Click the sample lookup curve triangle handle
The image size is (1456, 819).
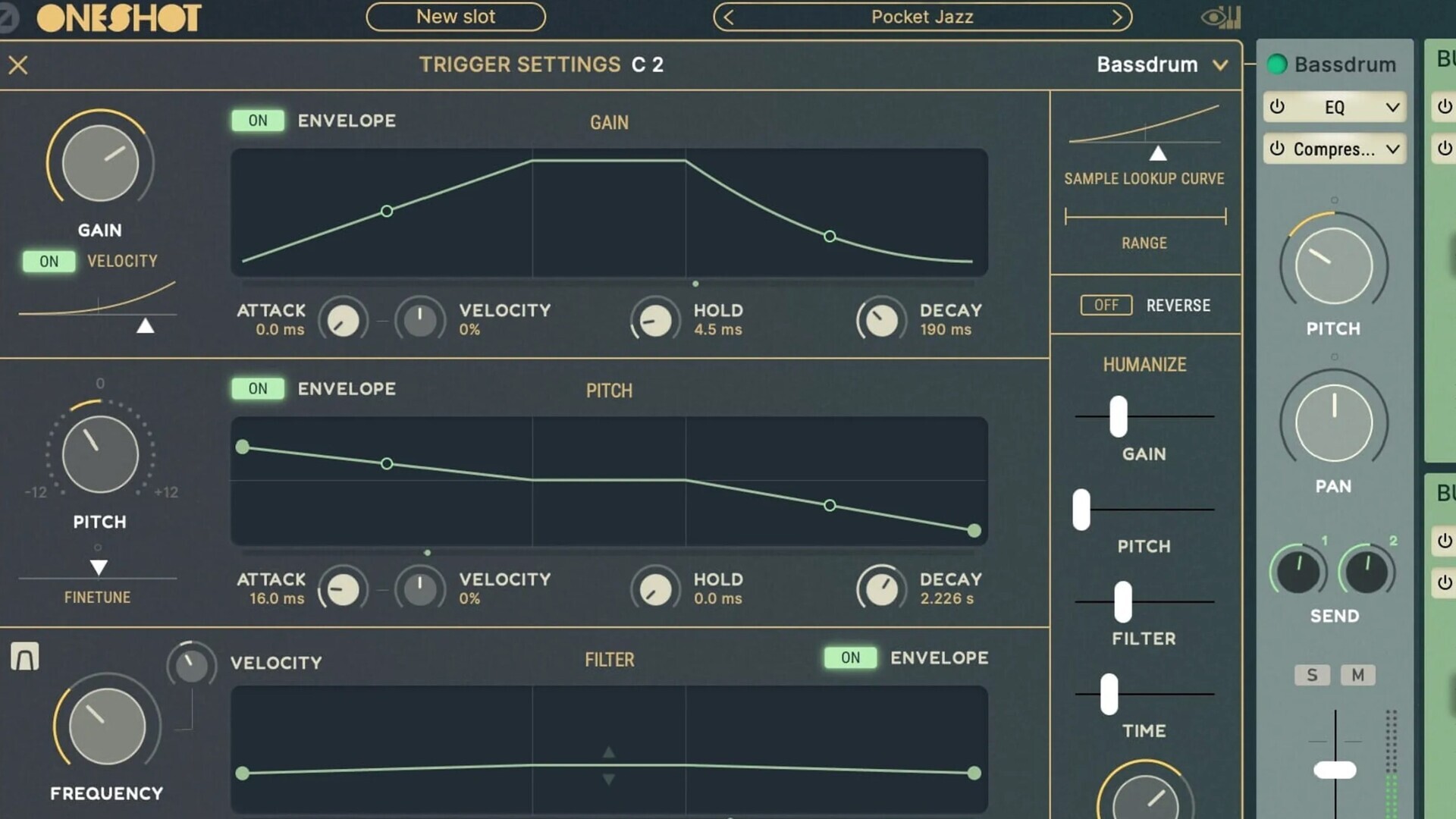(1158, 153)
